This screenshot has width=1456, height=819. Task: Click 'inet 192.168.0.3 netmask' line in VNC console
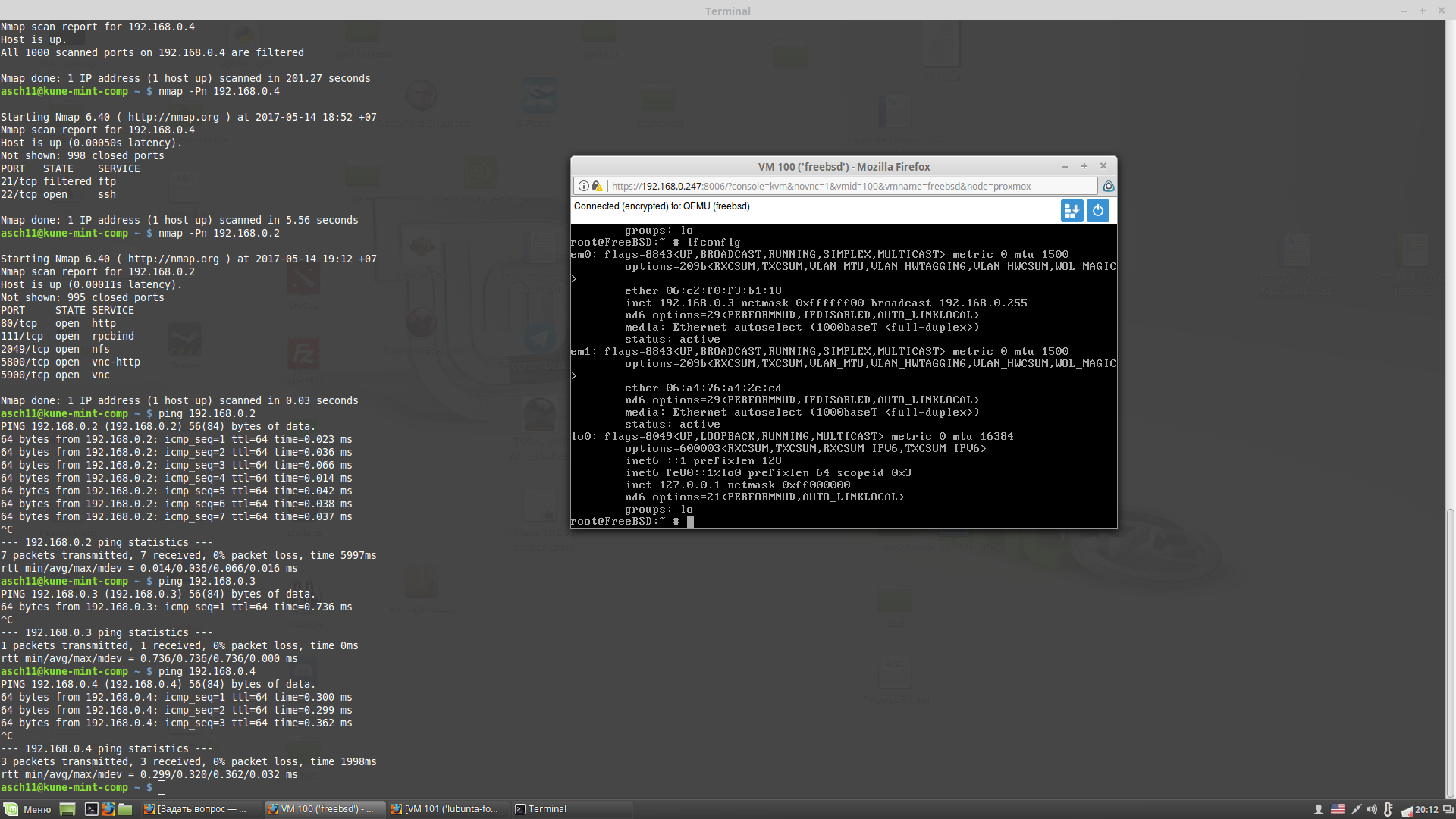(x=826, y=303)
